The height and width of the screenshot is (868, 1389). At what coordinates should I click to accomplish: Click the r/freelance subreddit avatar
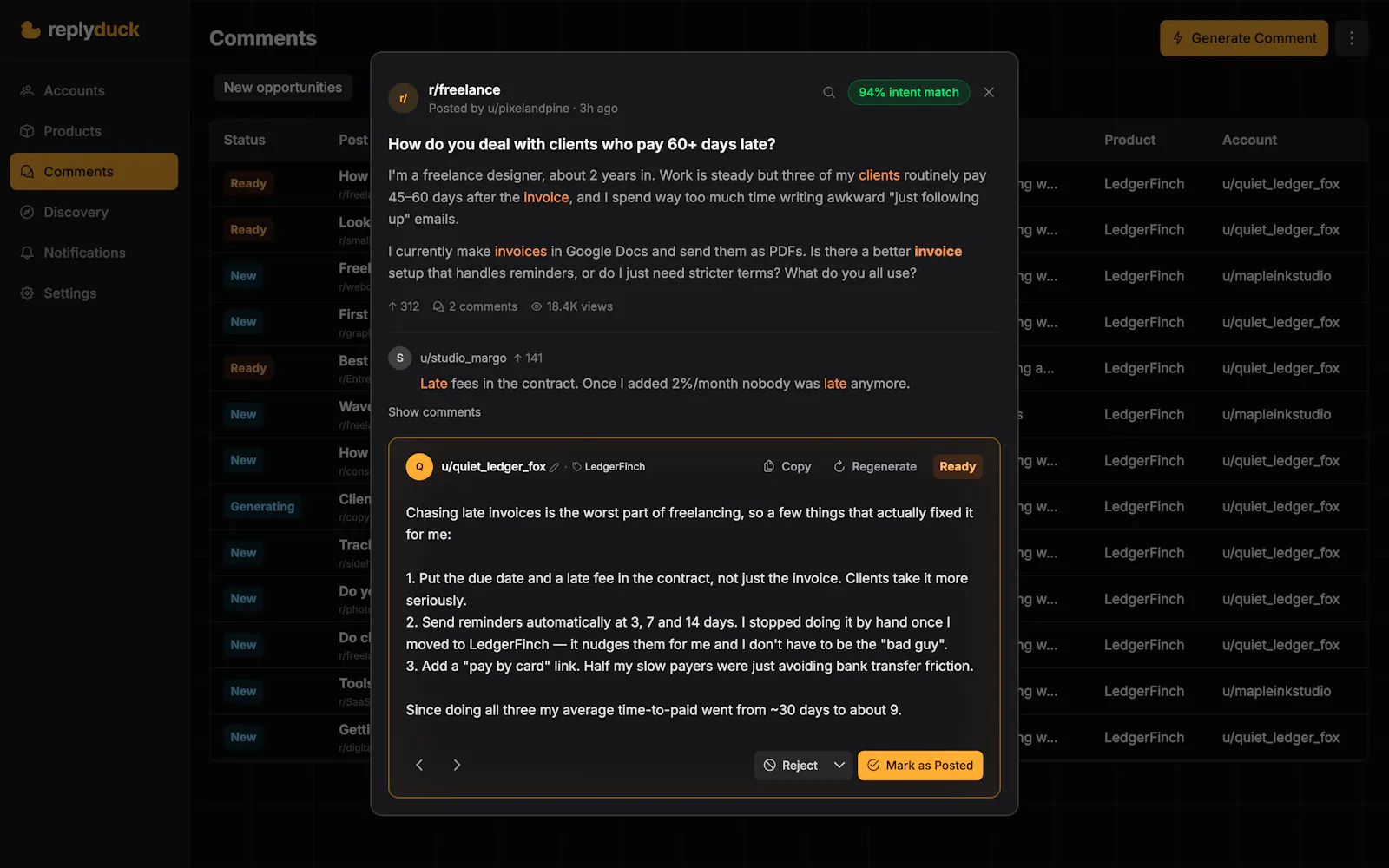(403, 98)
